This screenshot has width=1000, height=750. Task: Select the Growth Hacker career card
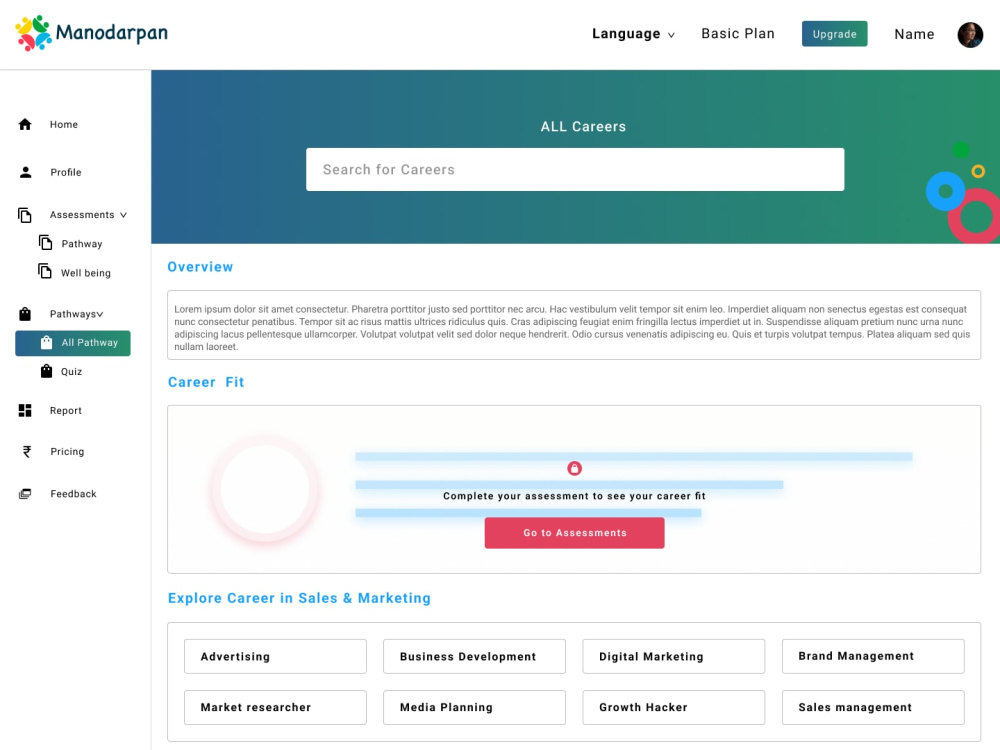(x=673, y=707)
